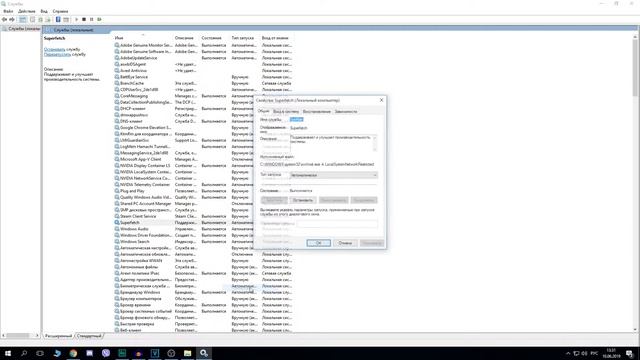640x360 pixels.
Task: Click the console tree horizontal scrollbar
Action: (20, 336)
